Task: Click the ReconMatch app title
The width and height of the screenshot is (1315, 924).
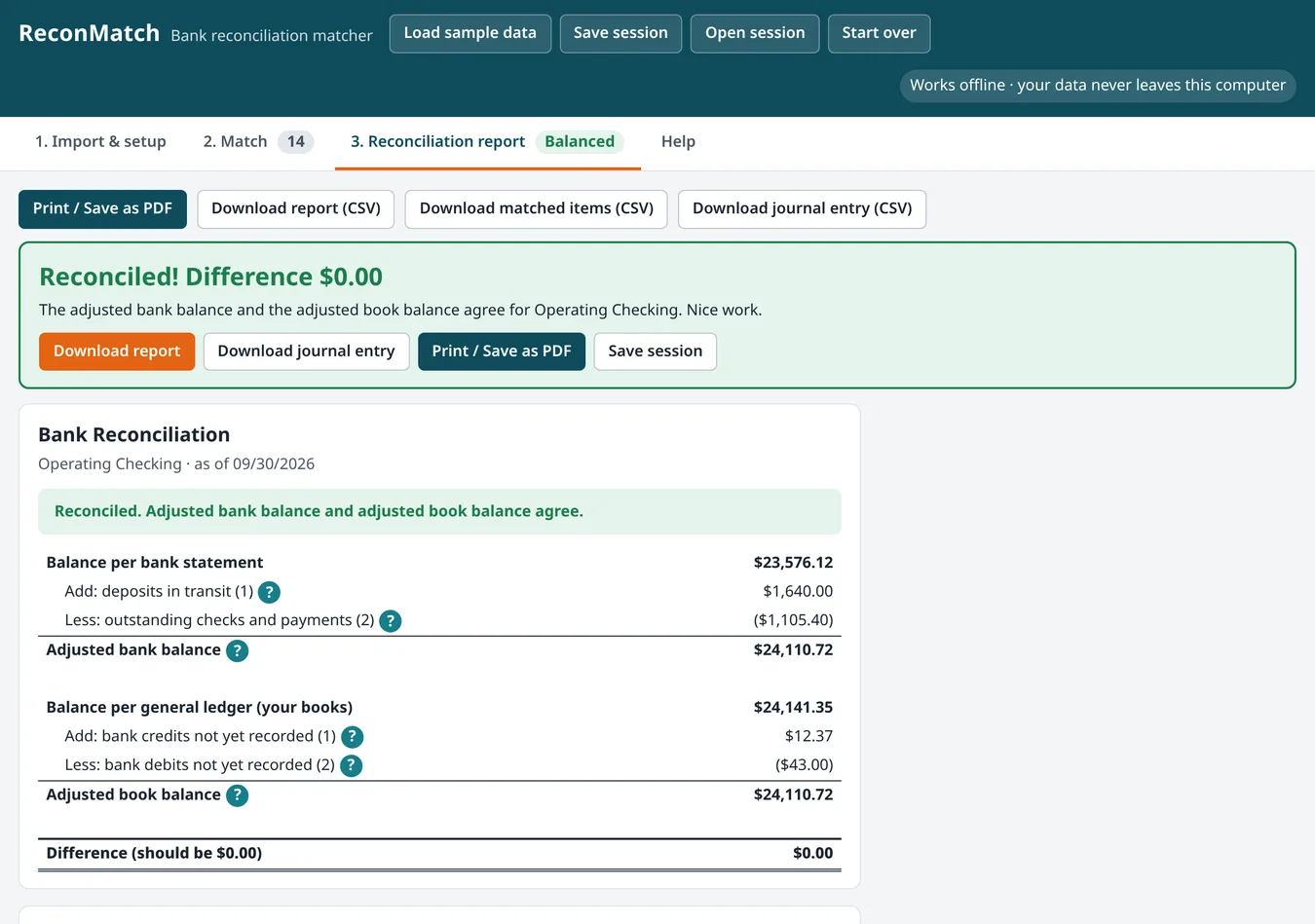Action: click(x=90, y=33)
